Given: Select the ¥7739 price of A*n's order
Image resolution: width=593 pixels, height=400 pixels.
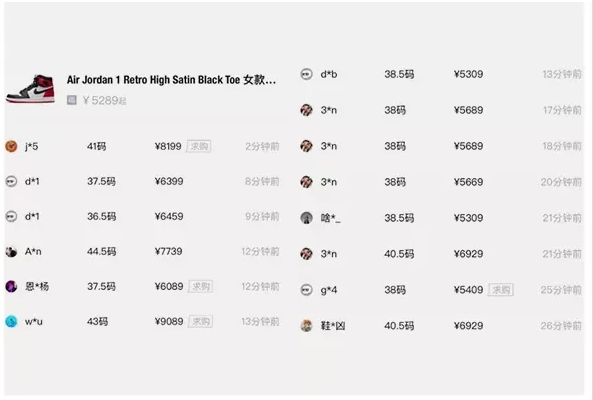Looking at the screenshot, I should (x=168, y=251).
